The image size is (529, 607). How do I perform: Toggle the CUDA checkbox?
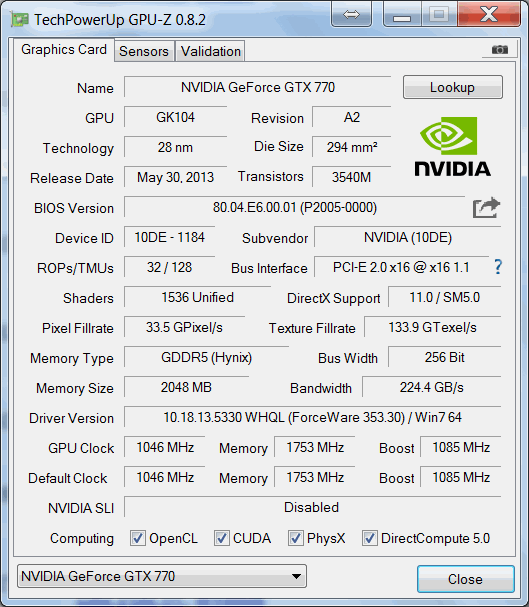click(x=221, y=538)
